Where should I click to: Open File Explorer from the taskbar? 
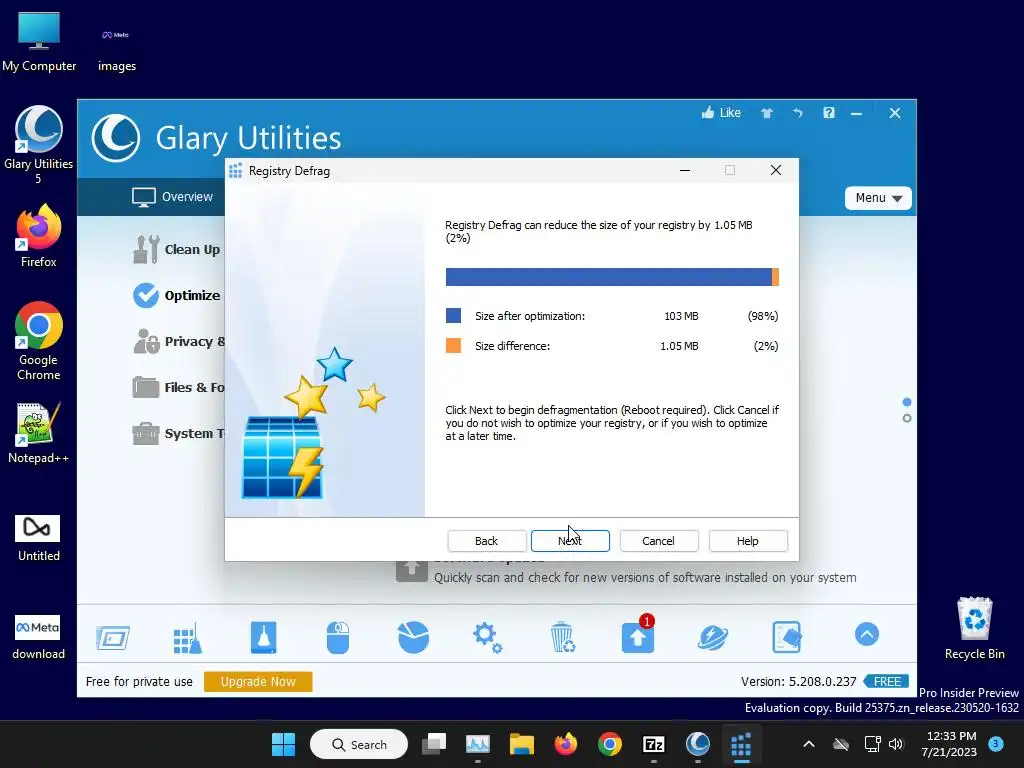coord(522,744)
